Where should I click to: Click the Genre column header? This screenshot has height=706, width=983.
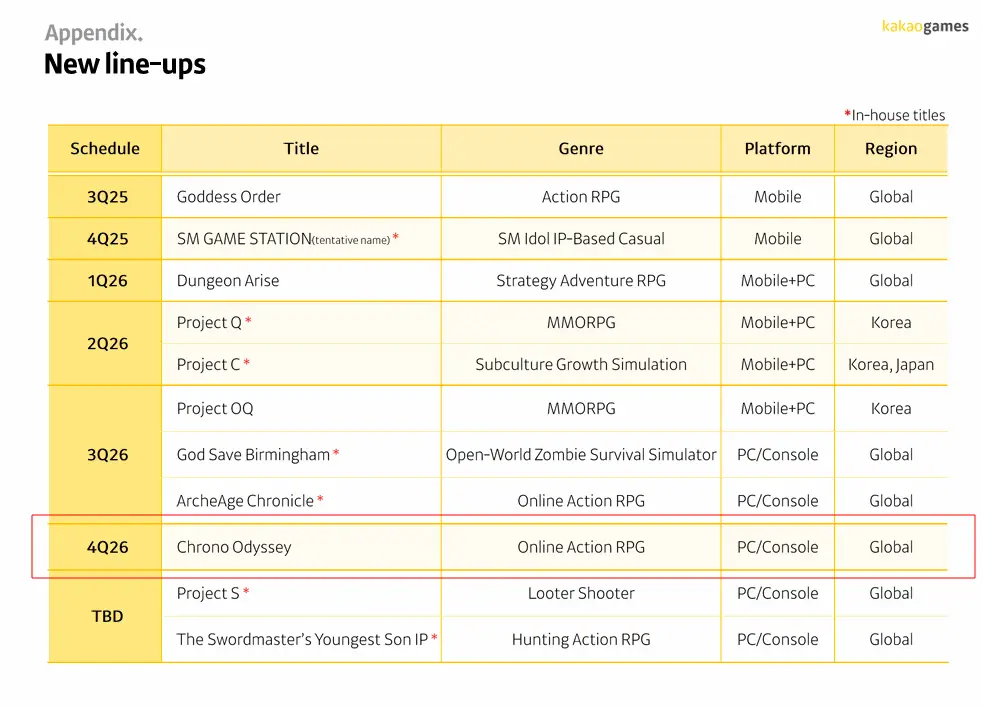581,149
